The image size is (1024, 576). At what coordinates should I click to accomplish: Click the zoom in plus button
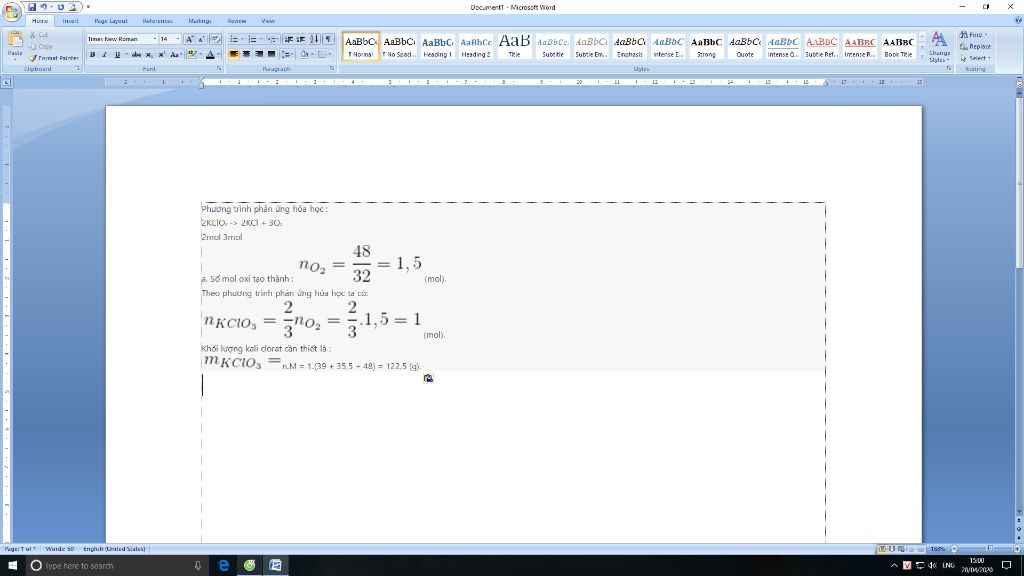pos(1017,549)
